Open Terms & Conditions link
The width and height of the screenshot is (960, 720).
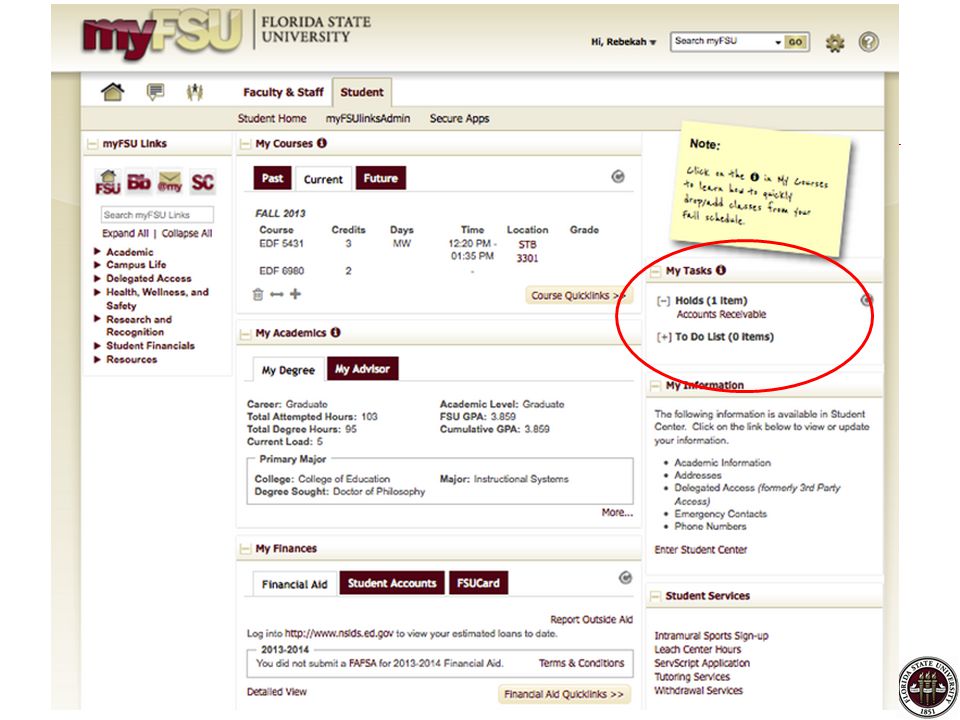[x=582, y=663]
